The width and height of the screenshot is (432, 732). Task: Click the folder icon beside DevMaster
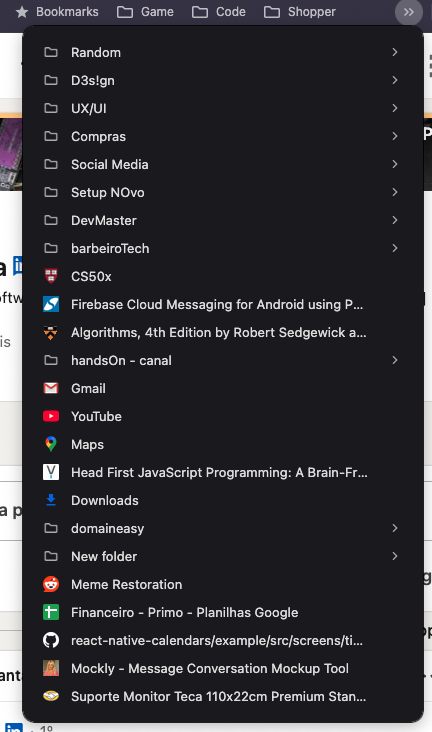pyautogui.click(x=51, y=220)
